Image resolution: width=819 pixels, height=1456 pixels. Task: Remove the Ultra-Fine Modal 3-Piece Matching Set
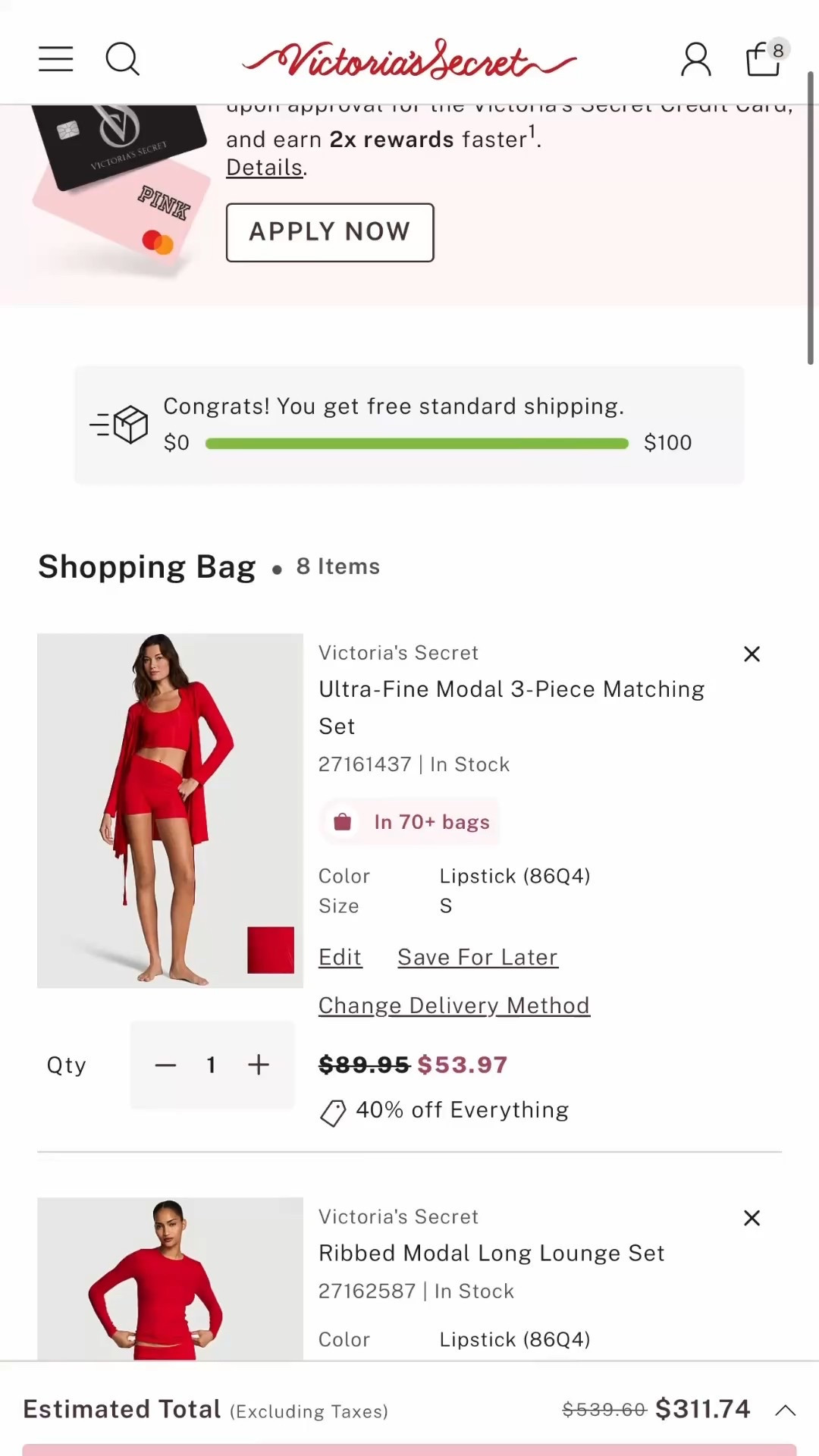coord(752,654)
